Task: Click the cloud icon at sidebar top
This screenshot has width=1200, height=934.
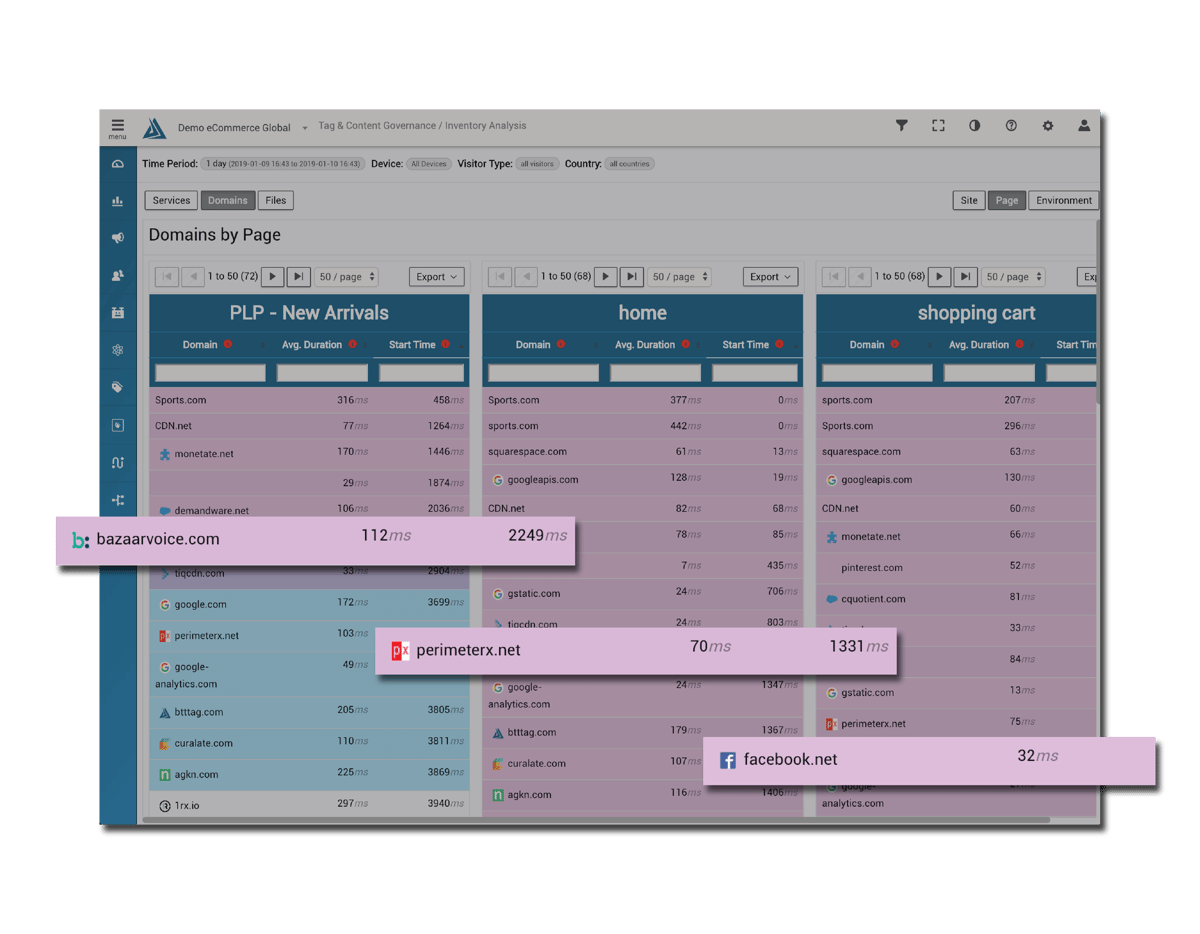Action: pyautogui.click(x=118, y=162)
